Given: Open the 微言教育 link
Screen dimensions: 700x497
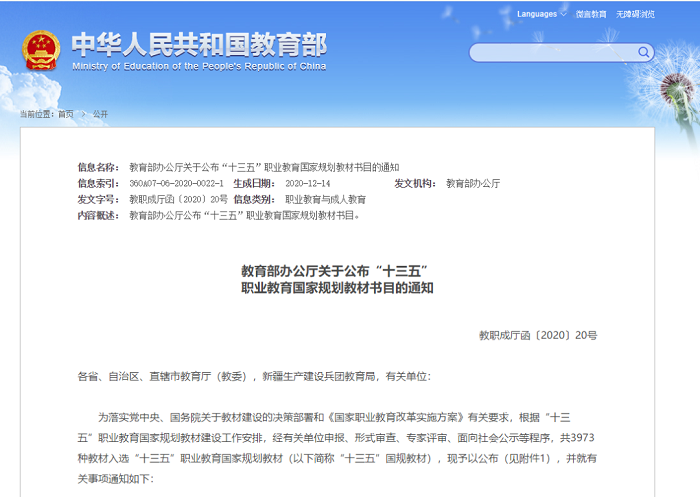Looking at the screenshot, I should click(x=590, y=14).
